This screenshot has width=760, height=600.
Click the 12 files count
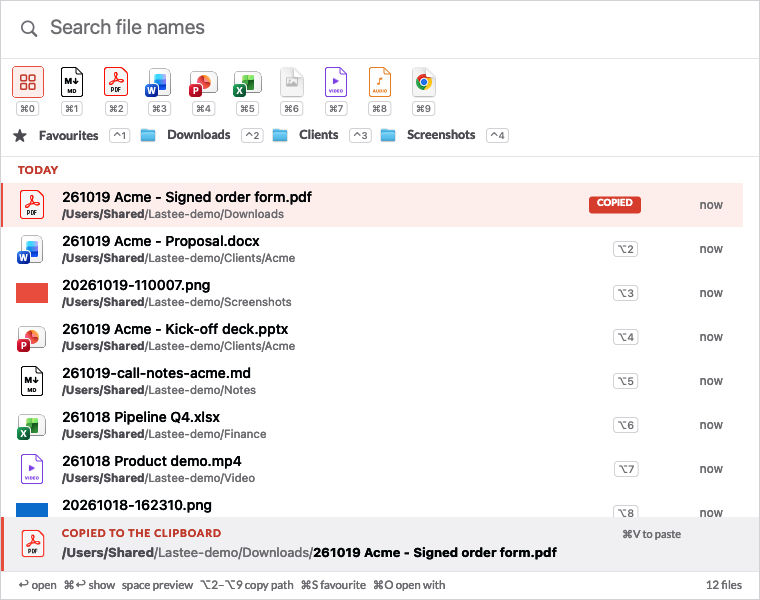(724, 585)
